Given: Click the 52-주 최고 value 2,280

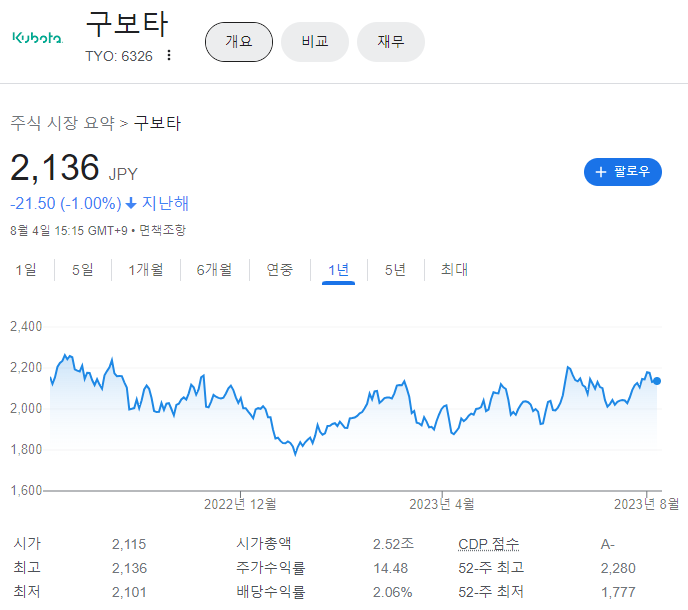Looking at the screenshot, I should (618, 568).
